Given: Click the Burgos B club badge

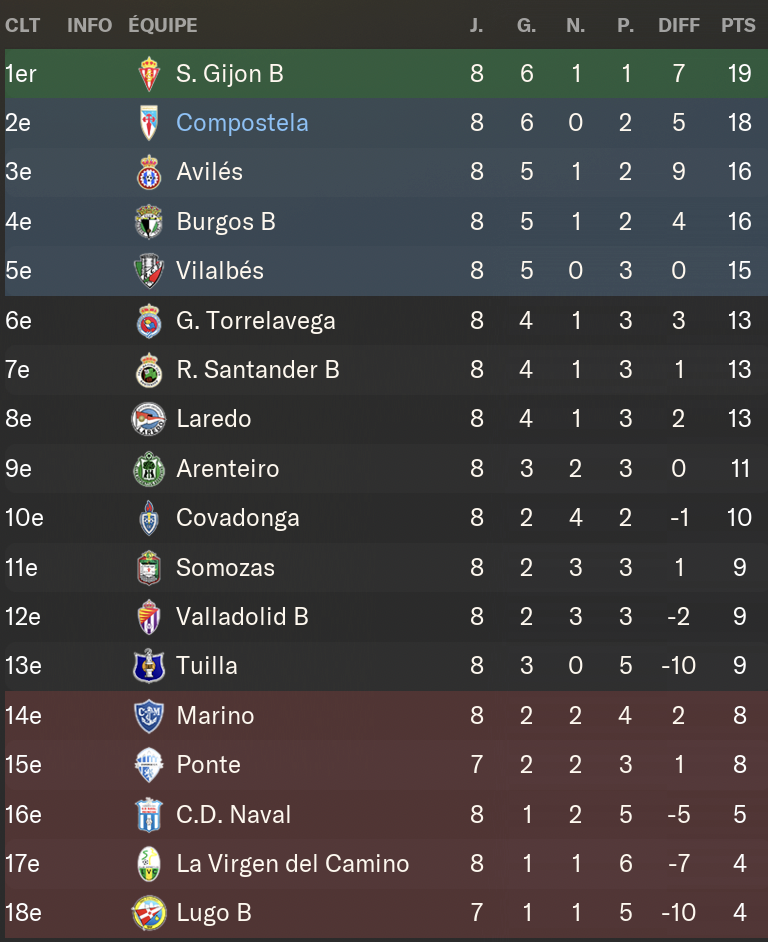Looking at the screenshot, I should point(149,222).
